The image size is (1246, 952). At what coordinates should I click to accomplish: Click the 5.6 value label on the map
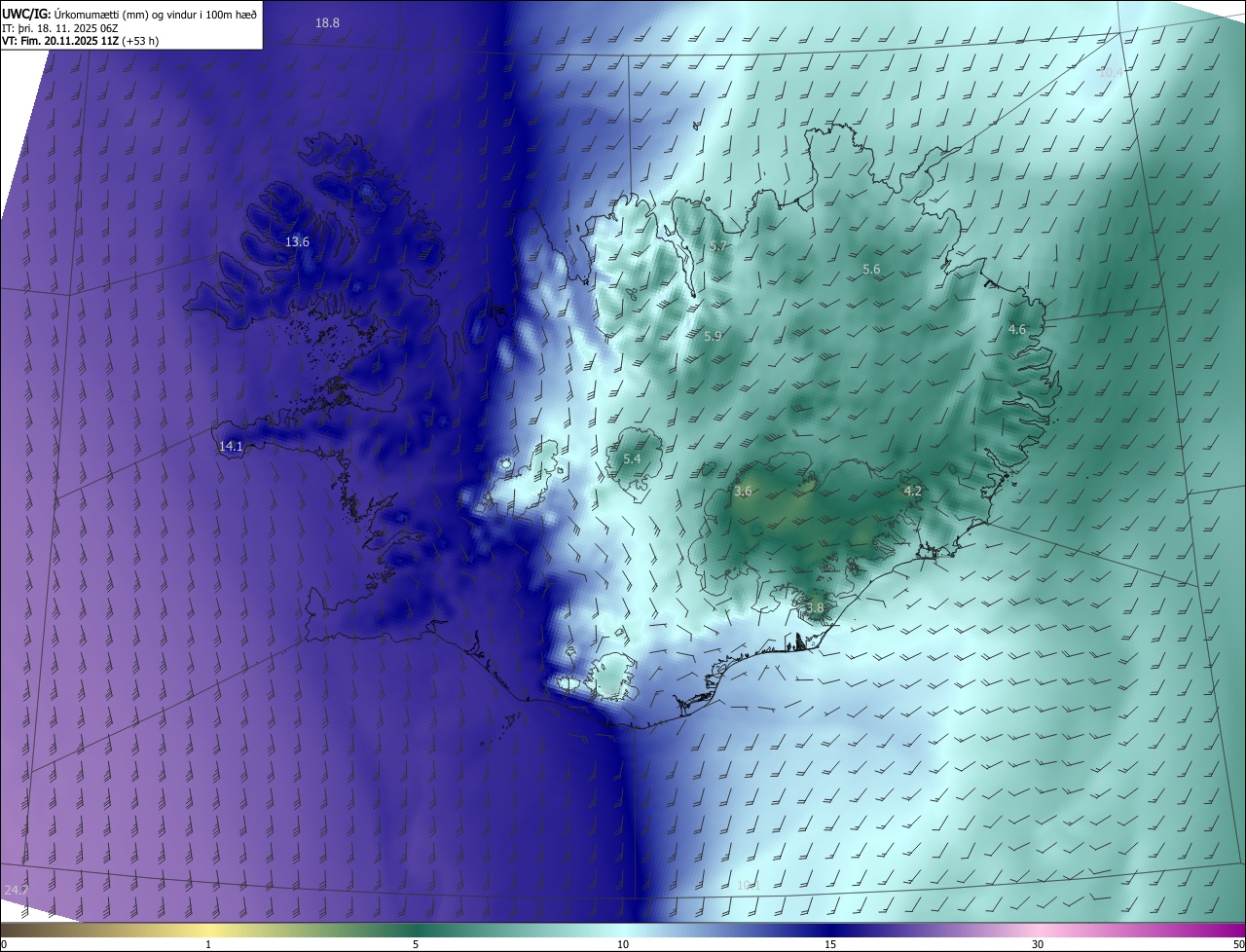pos(871,269)
